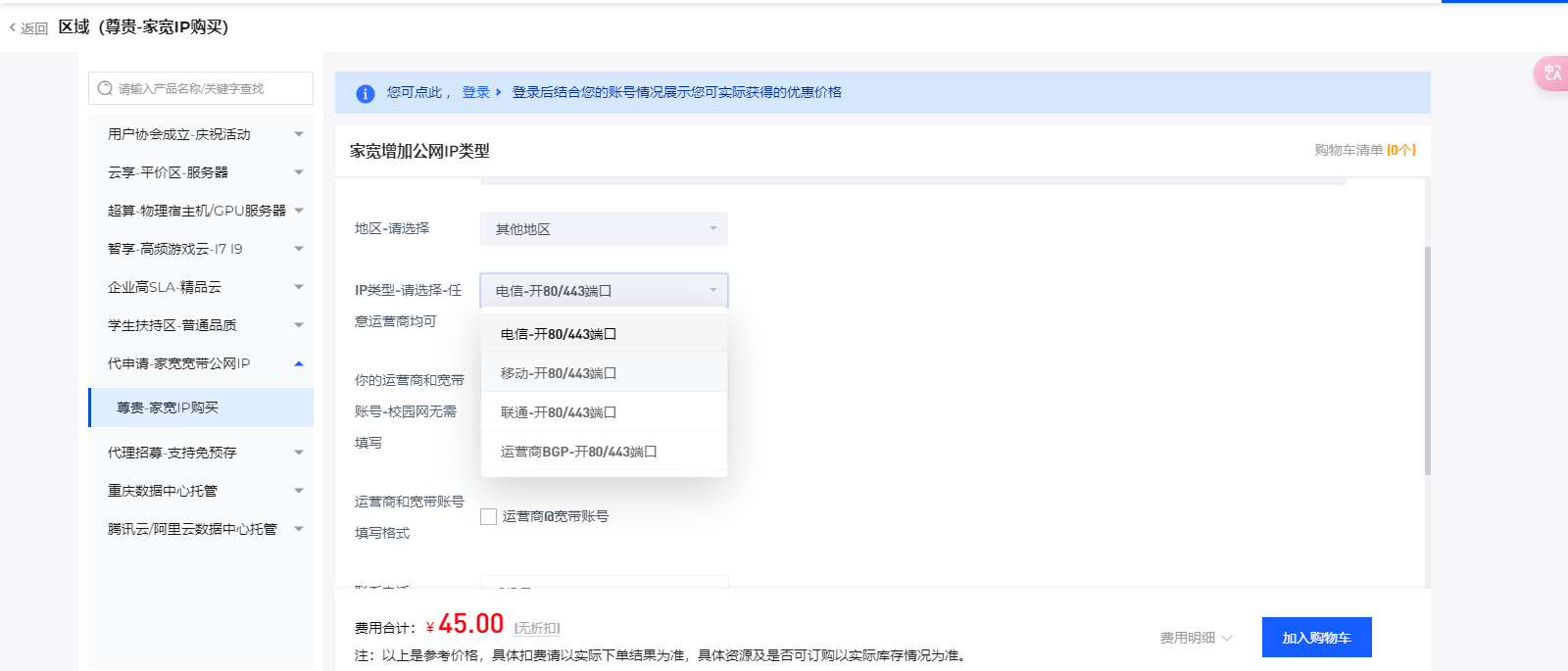Pick 运营商BGP-开80/443端口 option
The image size is (1568, 671).
[x=578, y=452]
